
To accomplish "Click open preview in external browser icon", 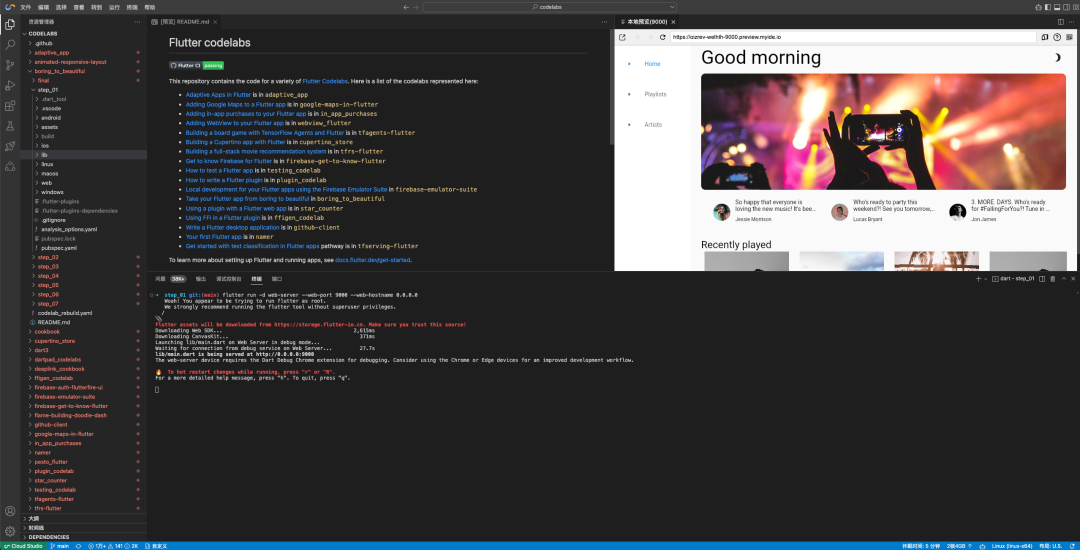I will click(x=622, y=37).
